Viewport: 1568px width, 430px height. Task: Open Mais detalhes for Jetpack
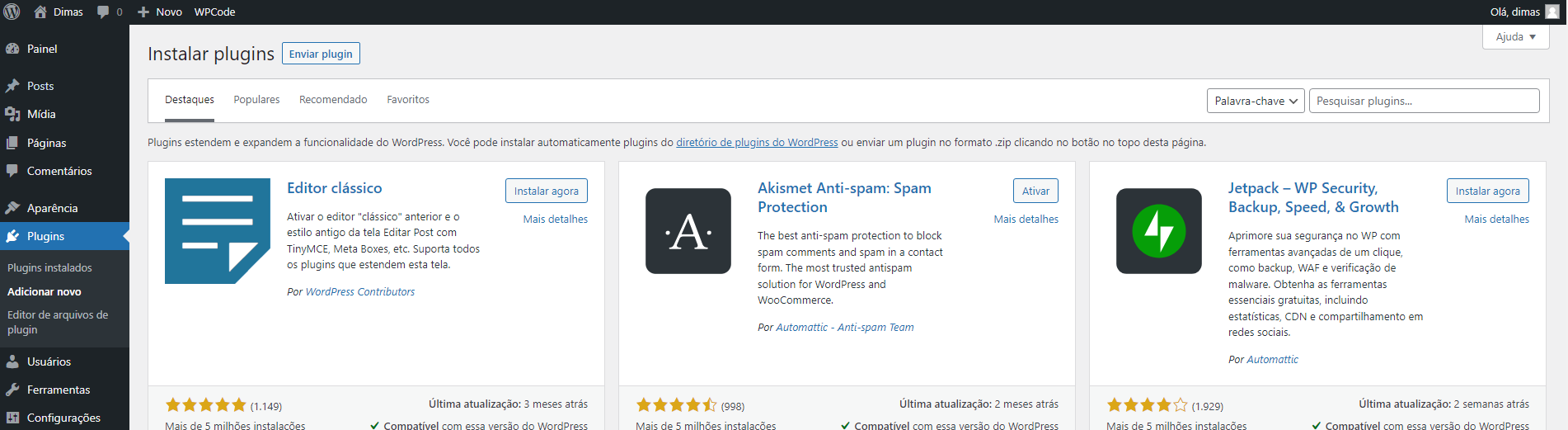point(1497,220)
